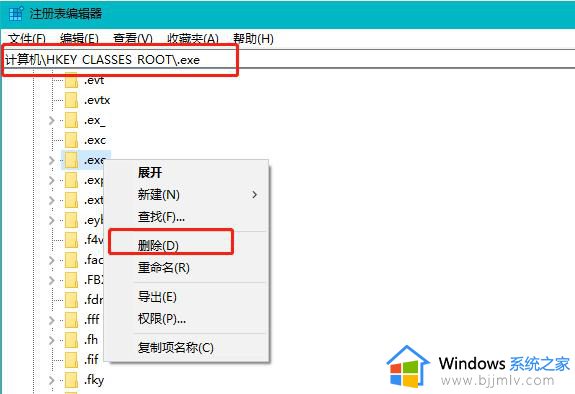
Task: Expand the .ext key
Action: click(x=52, y=200)
